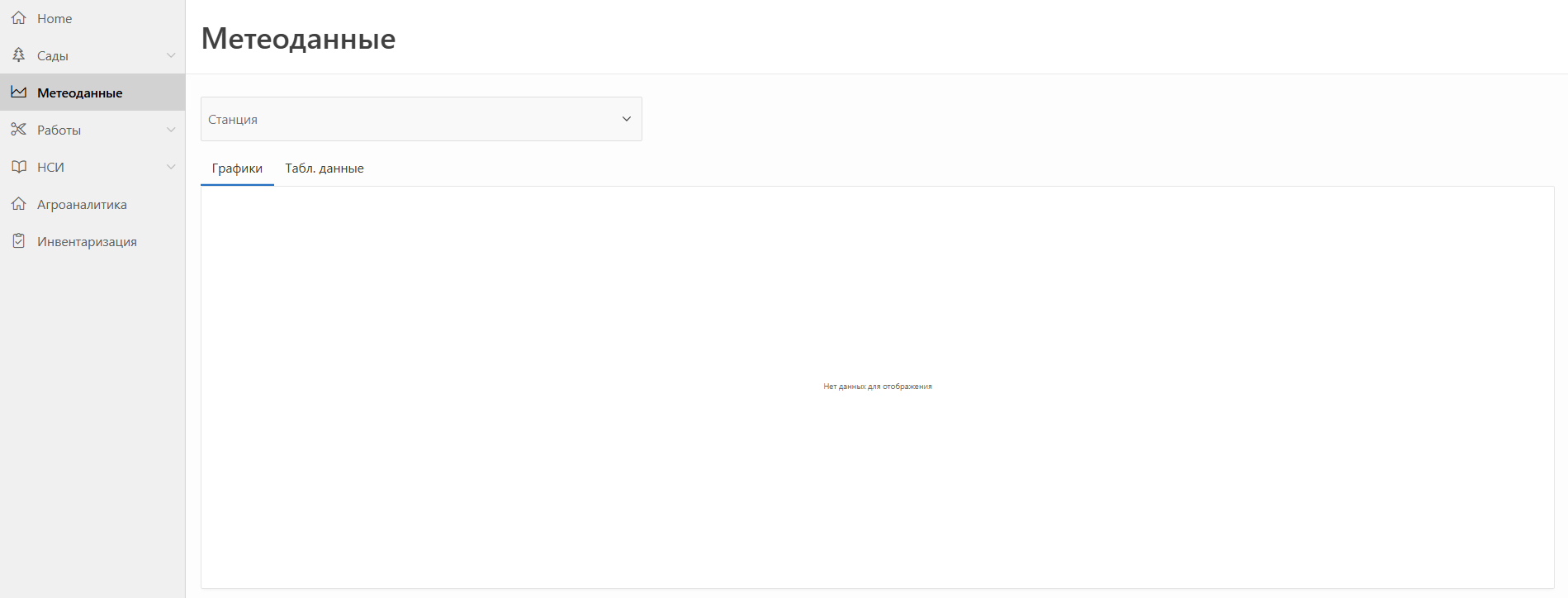Click the Станция combo box field
1568x598 pixels.
[421, 119]
